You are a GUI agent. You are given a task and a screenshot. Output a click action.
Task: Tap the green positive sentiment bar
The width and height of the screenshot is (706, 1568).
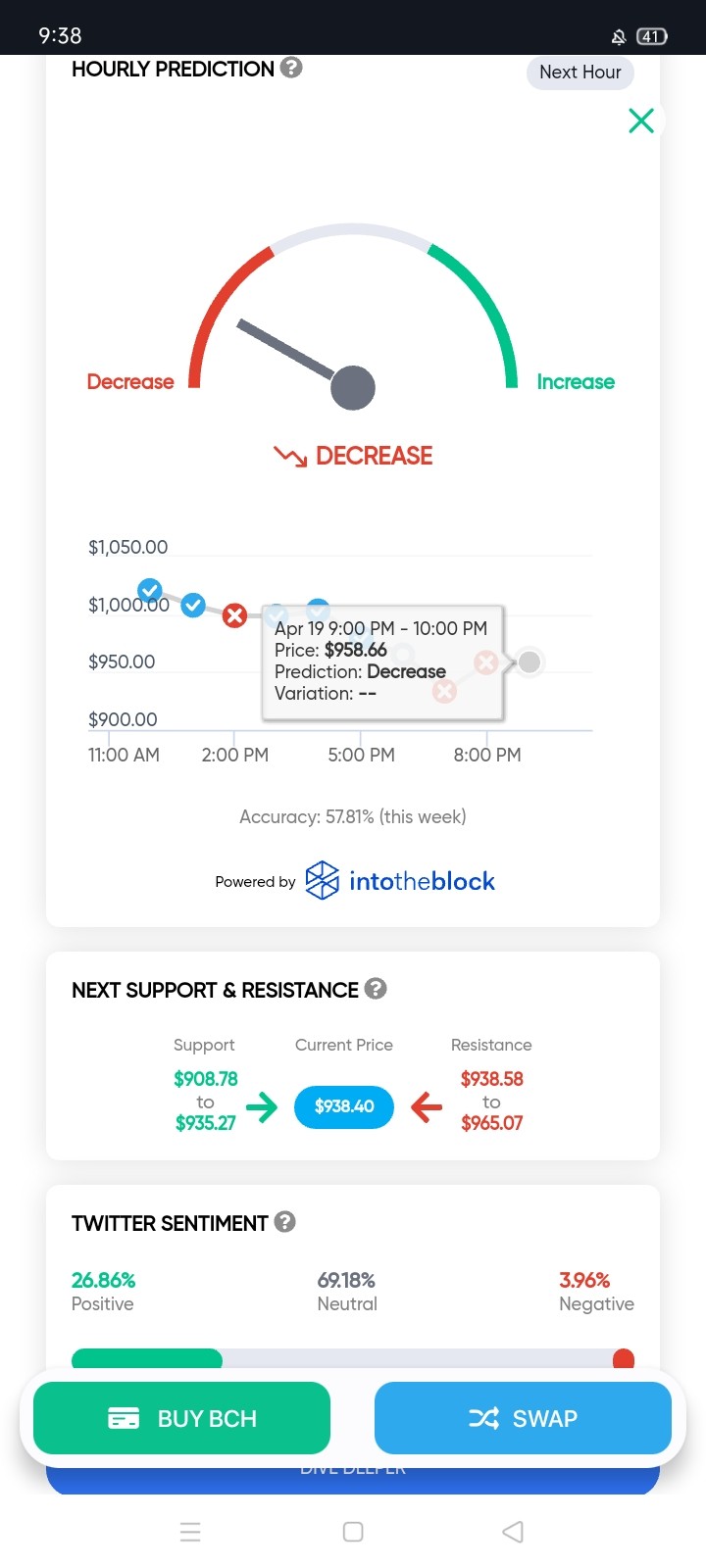[x=147, y=1358]
